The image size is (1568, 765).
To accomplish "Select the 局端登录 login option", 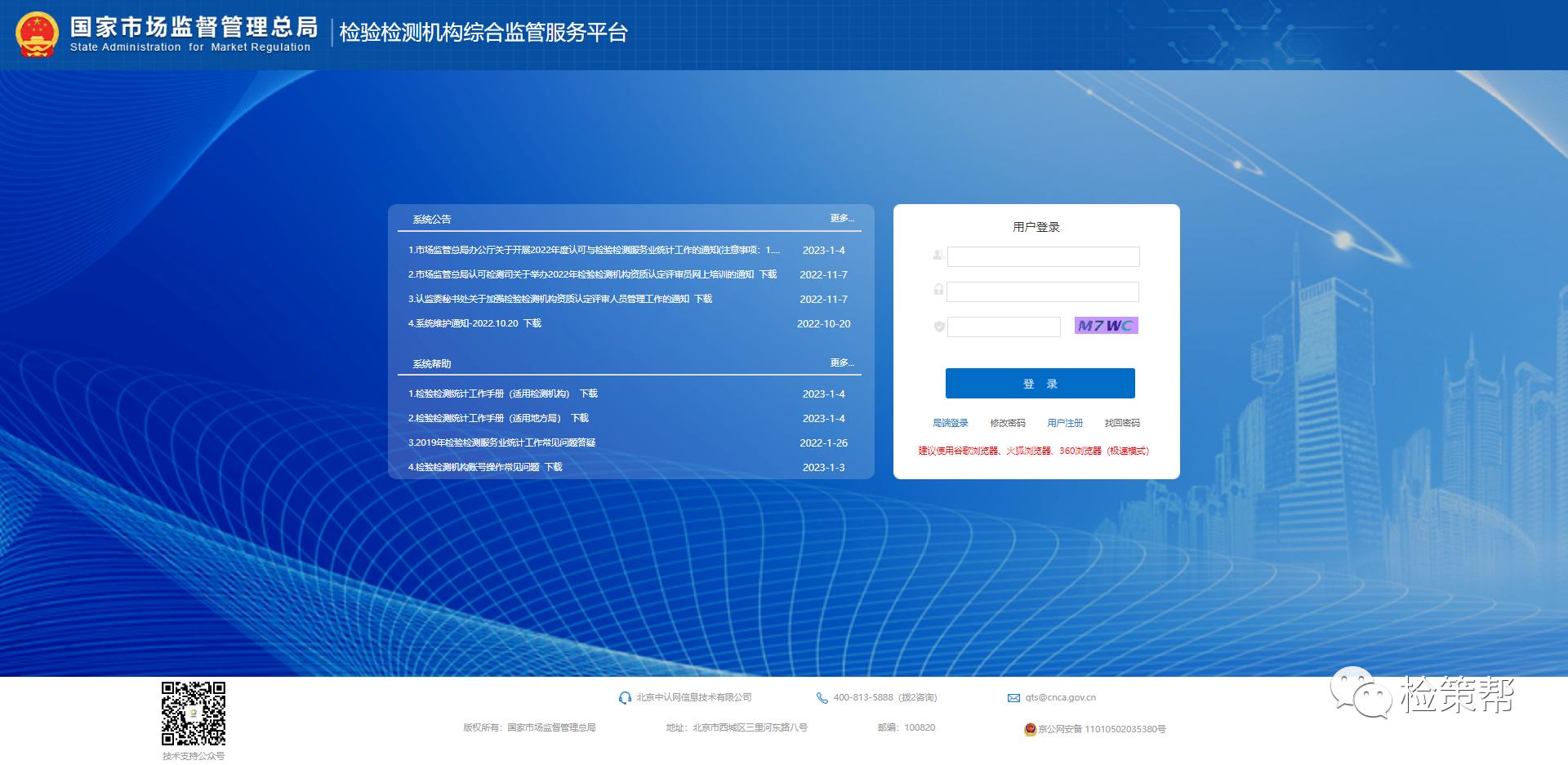I will coord(951,423).
